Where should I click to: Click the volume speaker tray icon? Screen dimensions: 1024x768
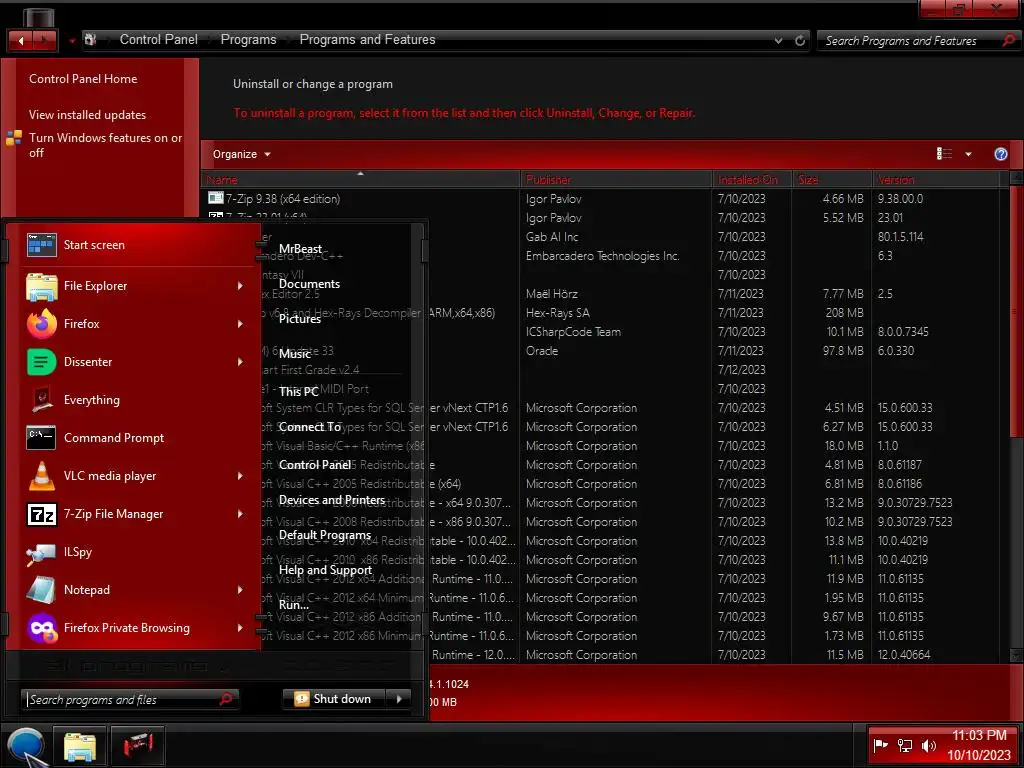click(928, 745)
